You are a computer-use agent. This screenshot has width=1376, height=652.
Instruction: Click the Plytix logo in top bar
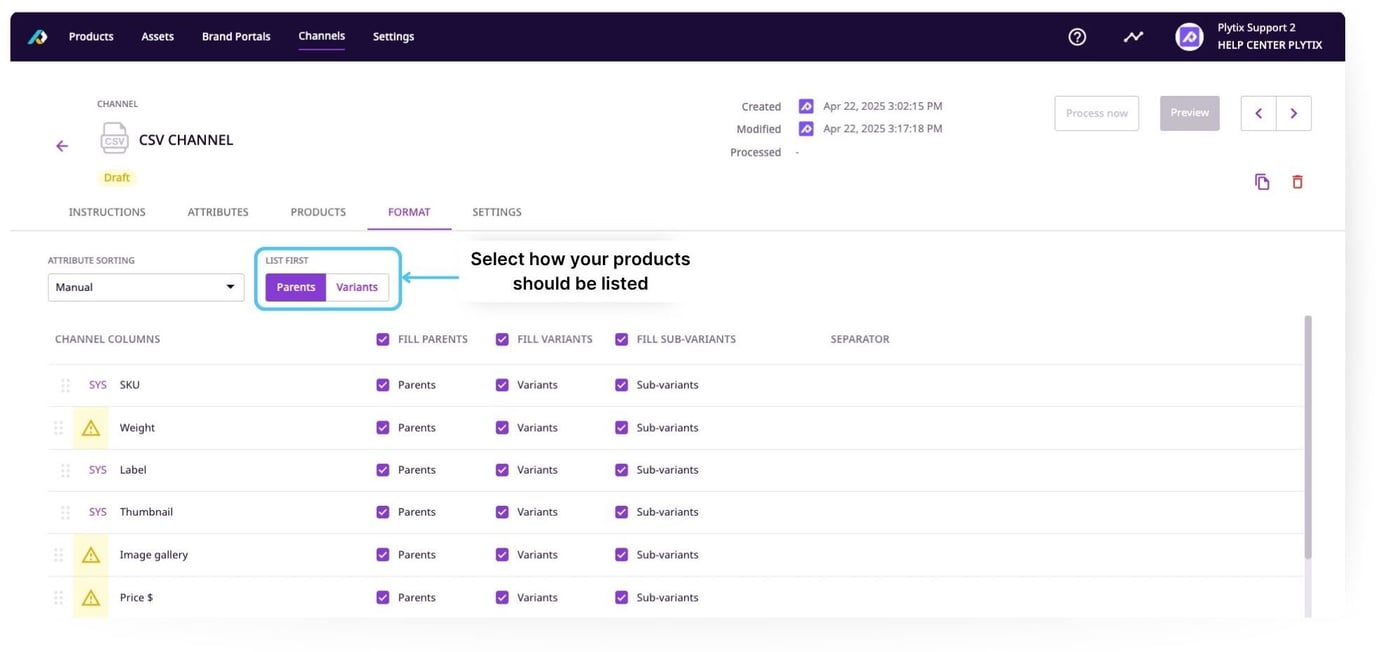pos(37,37)
